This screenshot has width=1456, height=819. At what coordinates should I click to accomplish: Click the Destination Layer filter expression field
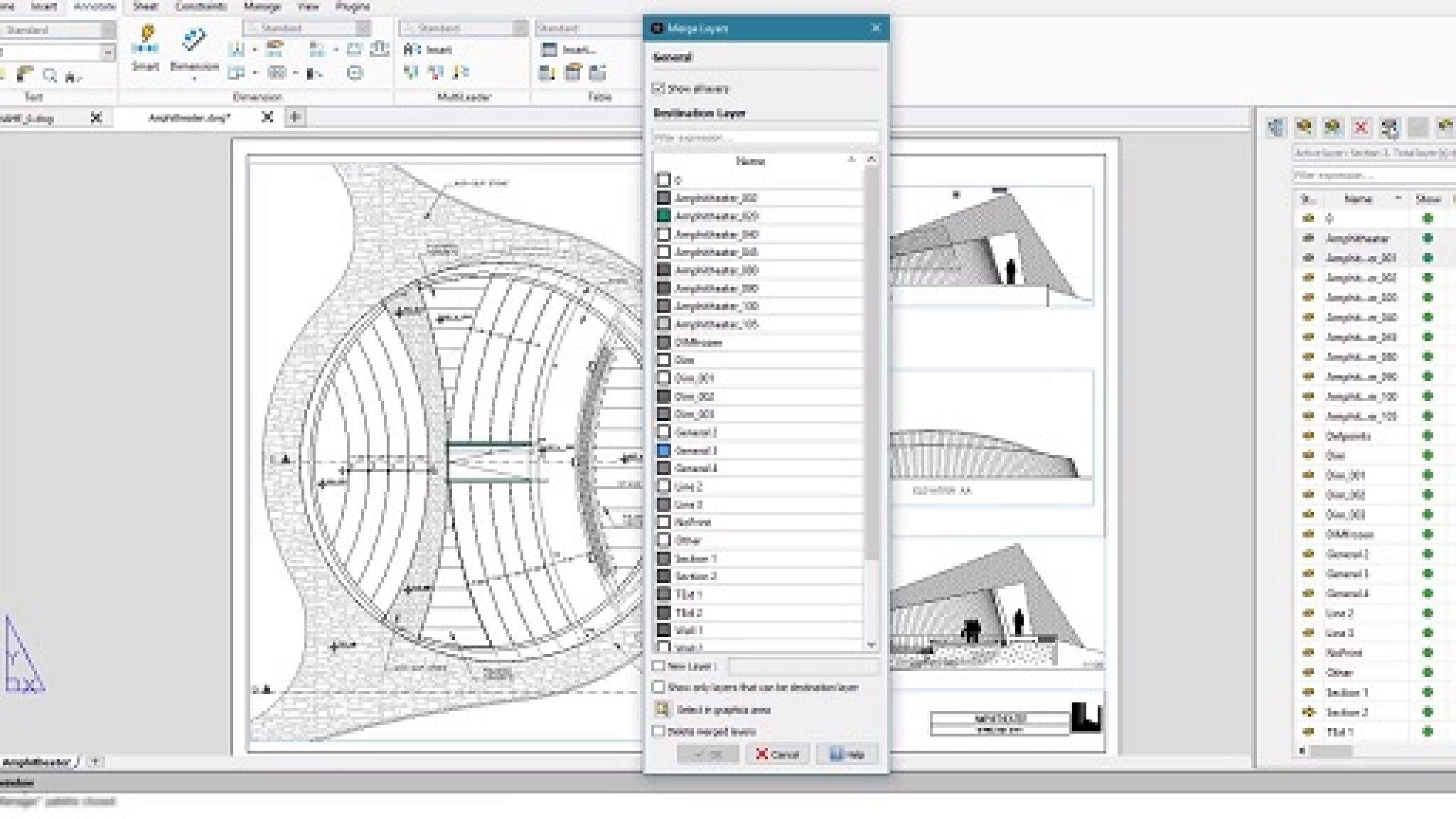coord(765,138)
